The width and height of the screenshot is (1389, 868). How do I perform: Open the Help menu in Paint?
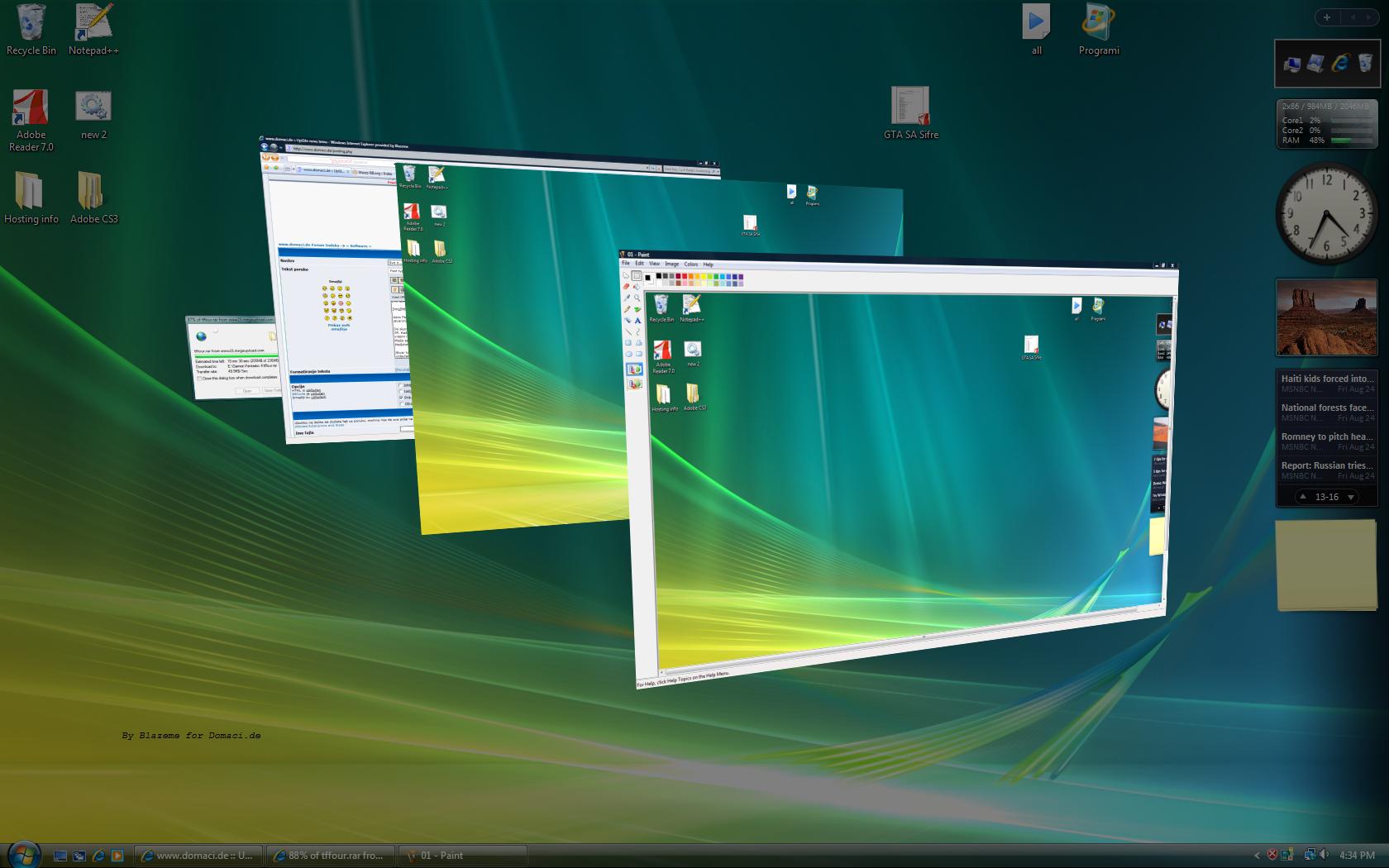coord(709,265)
